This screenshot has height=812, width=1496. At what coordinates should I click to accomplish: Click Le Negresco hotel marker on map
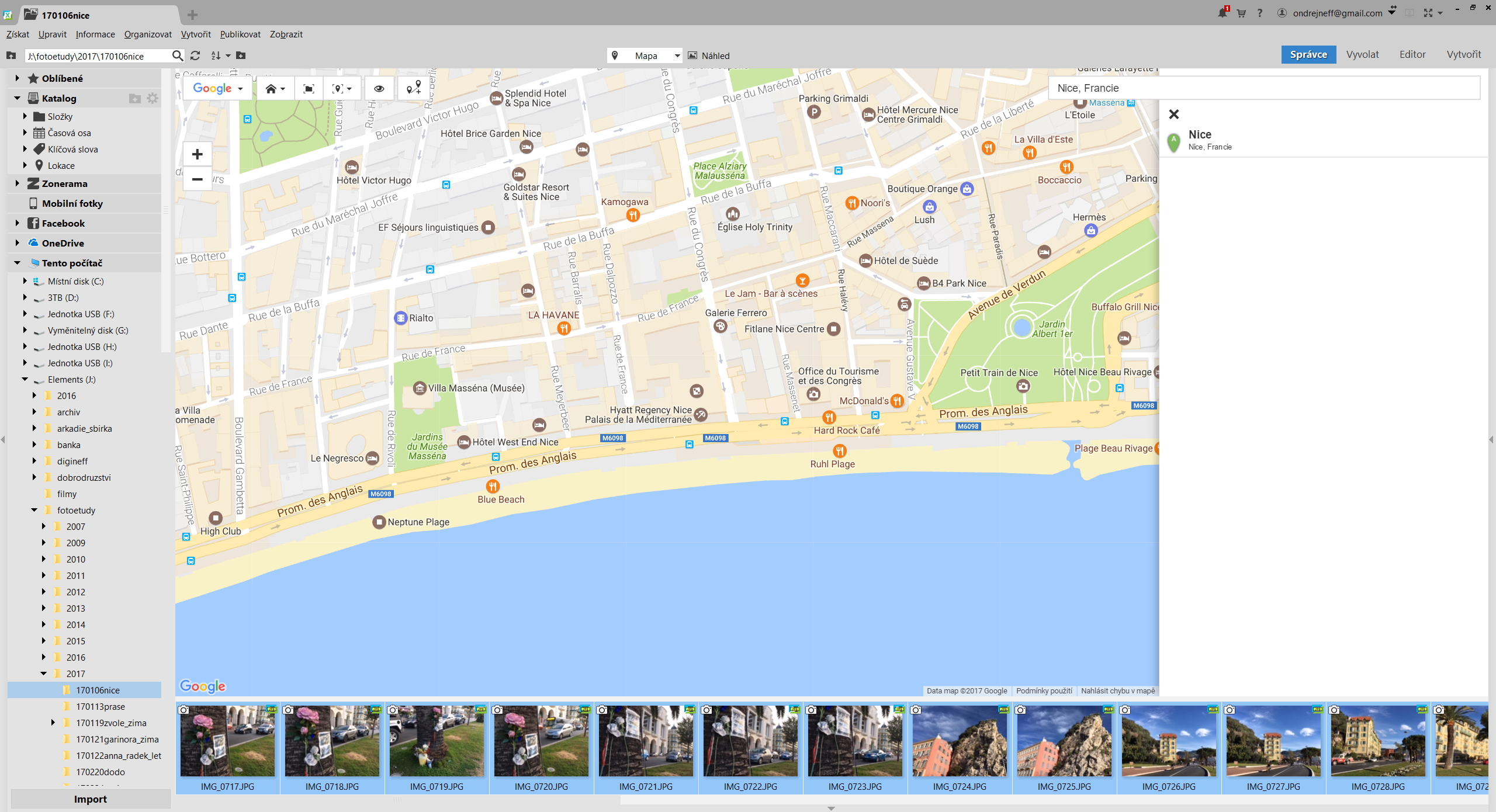(x=372, y=459)
